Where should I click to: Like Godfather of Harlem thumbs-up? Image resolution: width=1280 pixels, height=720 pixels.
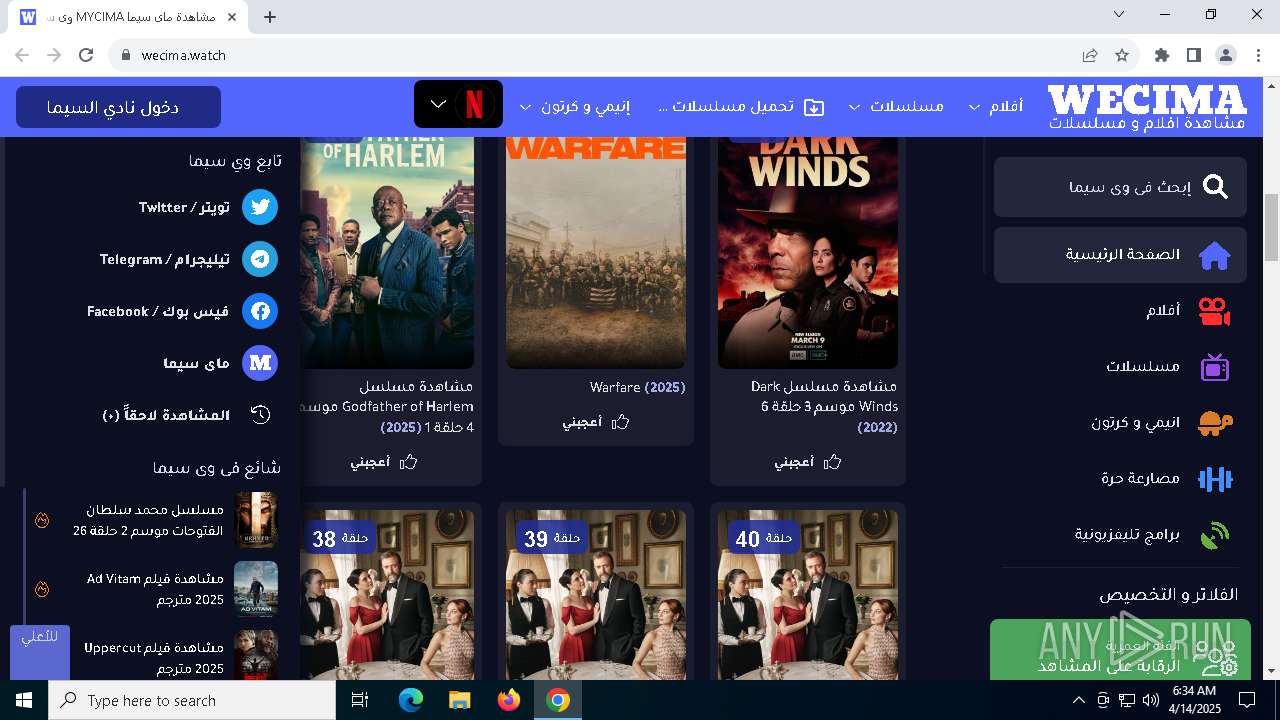pyautogui.click(x=409, y=462)
